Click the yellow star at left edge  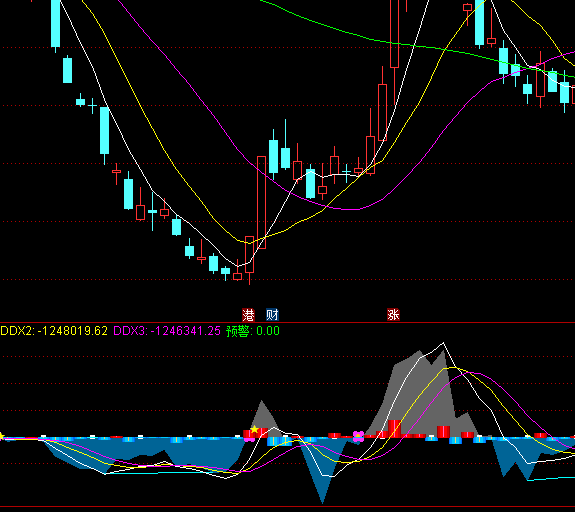click(x=1, y=436)
